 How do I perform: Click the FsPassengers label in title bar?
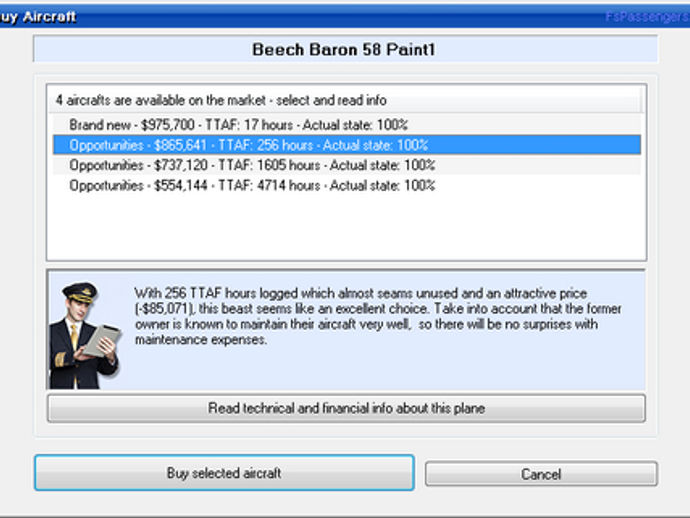click(x=647, y=17)
